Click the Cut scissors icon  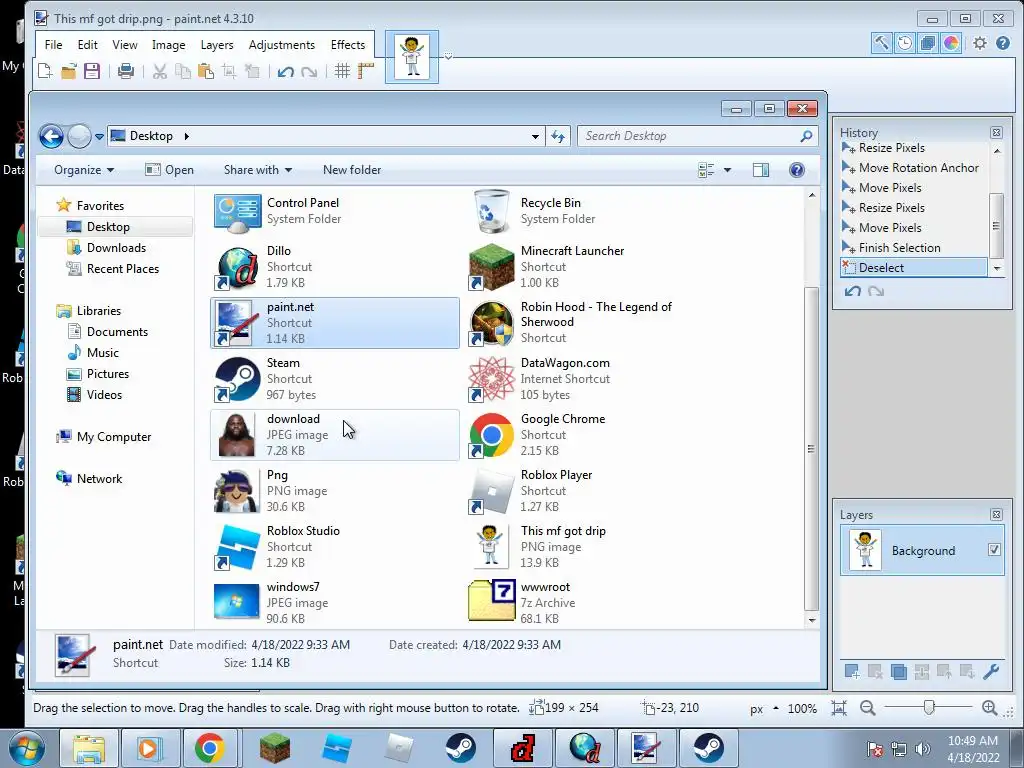coord(159,71)
